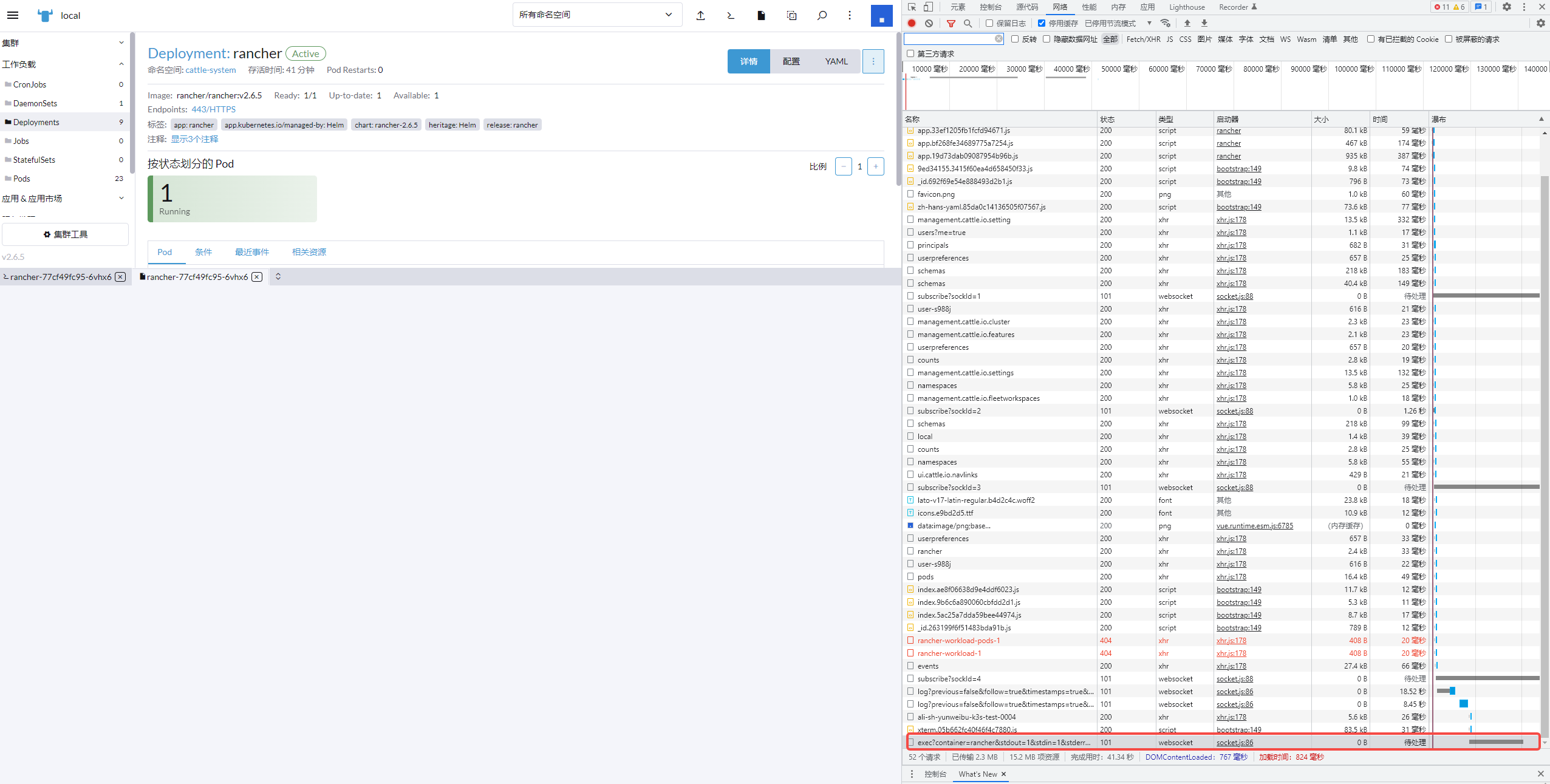This screenshot has width=1550, height=784.
Task: Switch to the YAML tab
Action: 835,61
